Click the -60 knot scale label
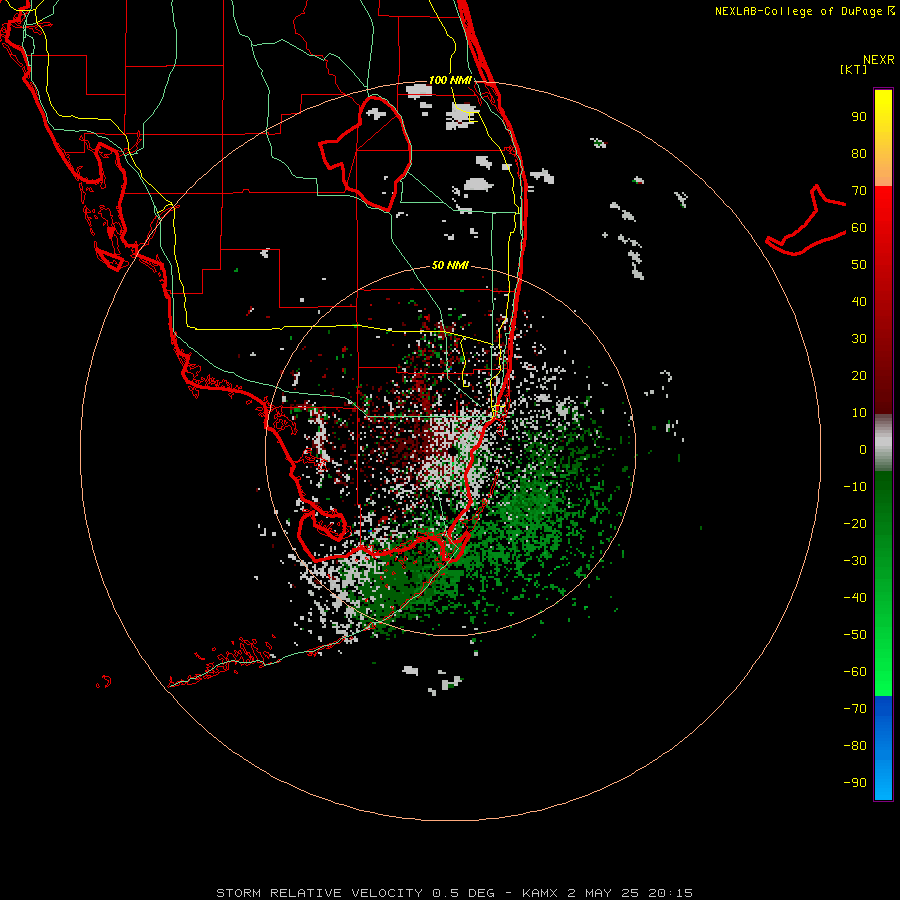Screen dimensions: 900x900 pyautogui.click(x=855, y=672)
